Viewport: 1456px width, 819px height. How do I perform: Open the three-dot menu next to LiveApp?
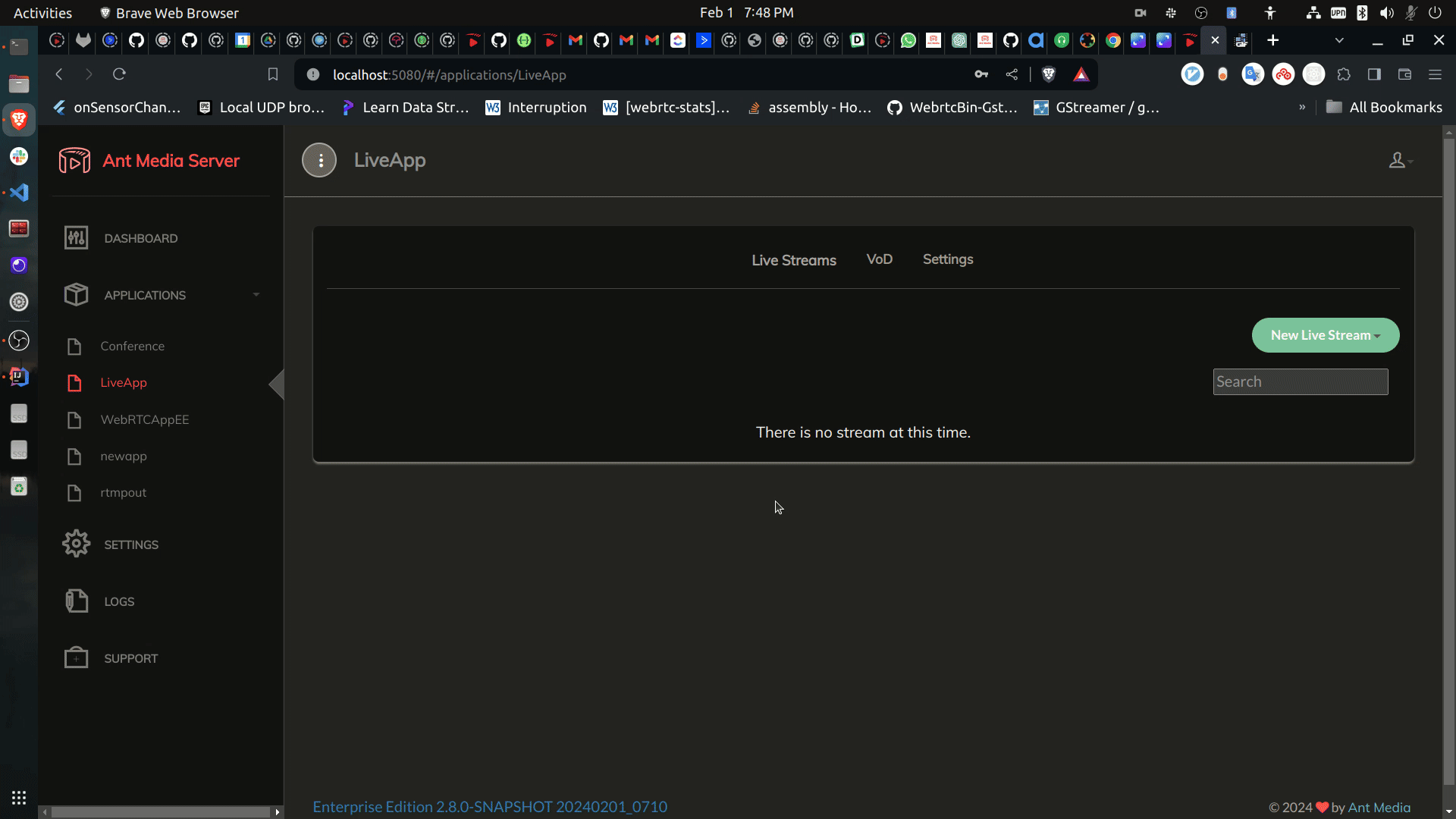[x=319, y=160]
